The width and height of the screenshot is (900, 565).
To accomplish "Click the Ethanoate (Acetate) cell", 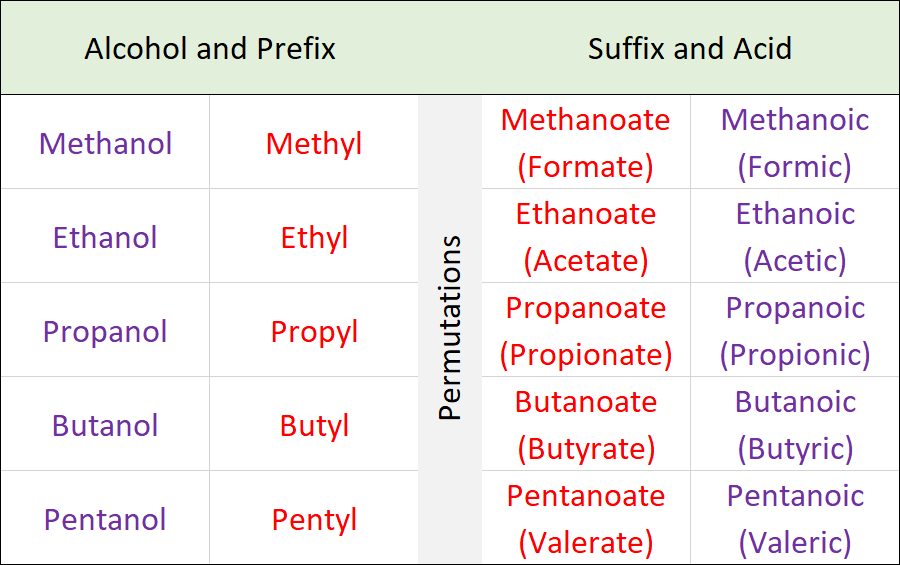I will click(x=586, y=236).
